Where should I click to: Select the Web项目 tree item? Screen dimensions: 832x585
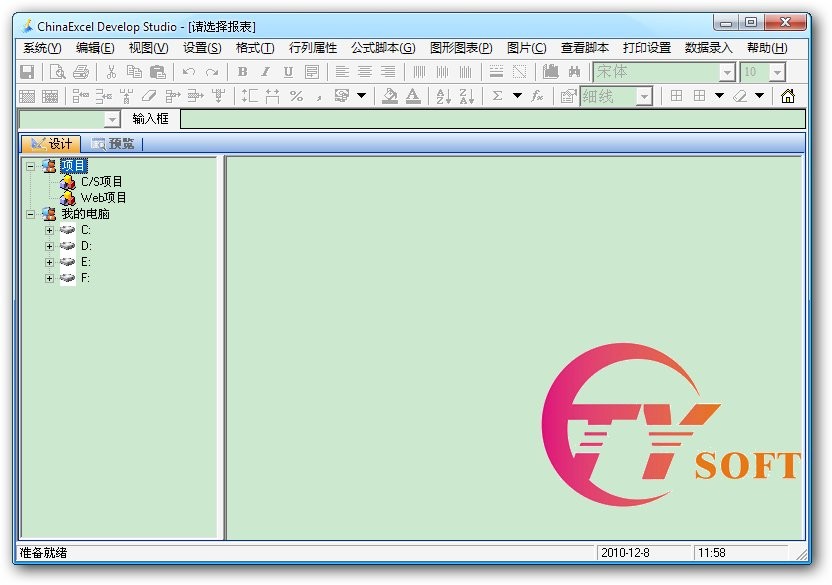pyautogui.click(x=103, y=198)
